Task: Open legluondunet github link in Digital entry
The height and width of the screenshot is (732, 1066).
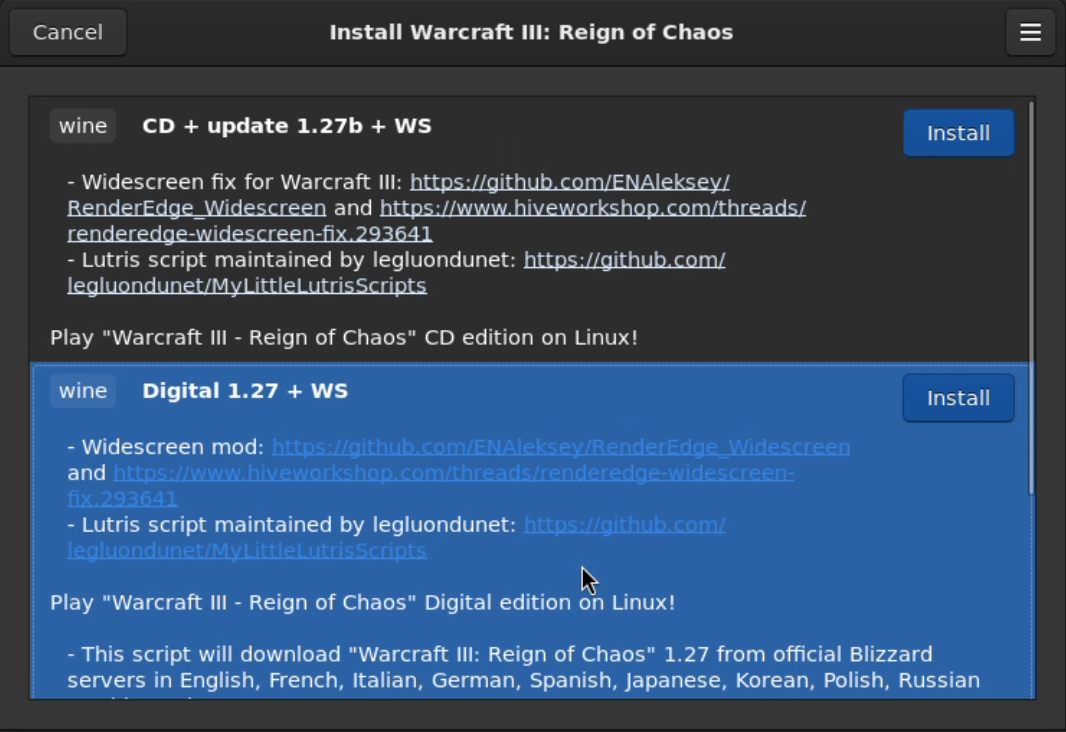Action: tap(396, 537)
